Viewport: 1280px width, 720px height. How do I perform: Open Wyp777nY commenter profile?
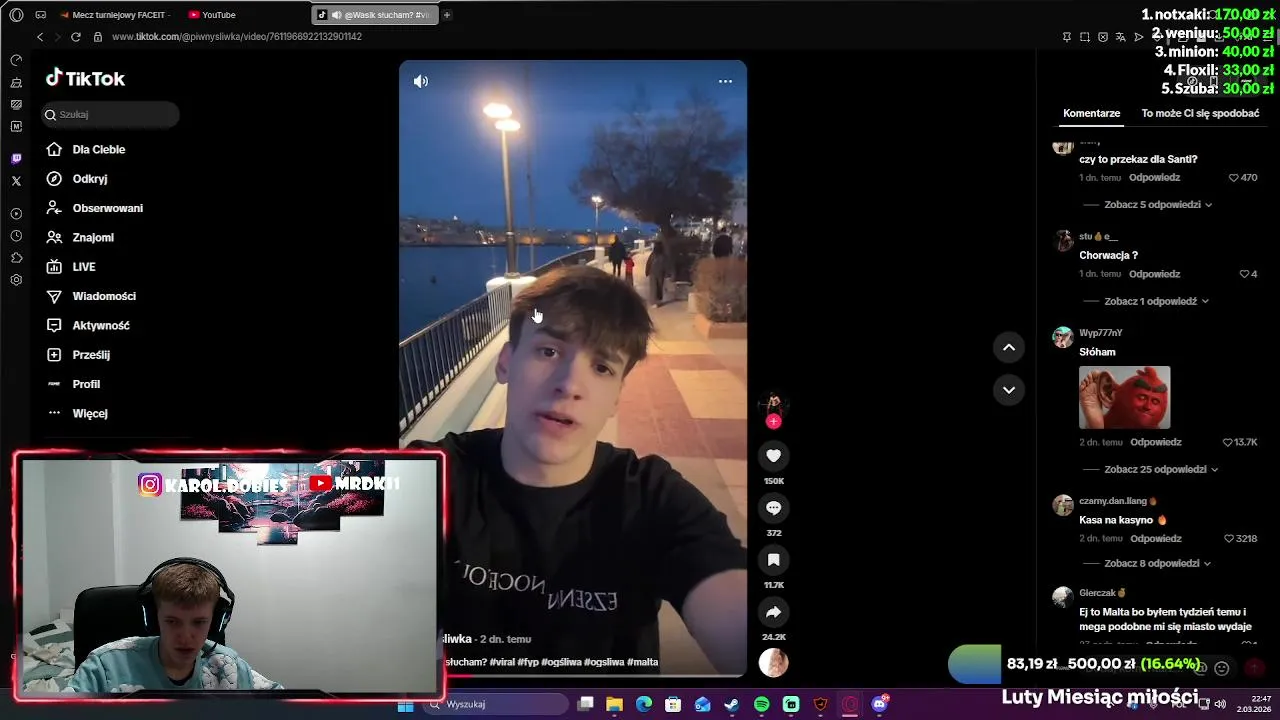pyautogui.click(x=1100, y=333)
